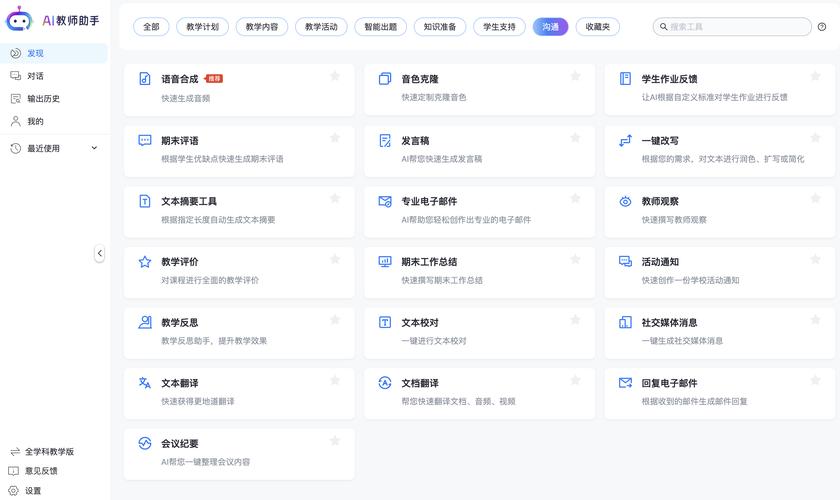Click description 帮您快速翻译文档、音频、视频
This screenshot has width=840, height=500.
click(459, 401)
